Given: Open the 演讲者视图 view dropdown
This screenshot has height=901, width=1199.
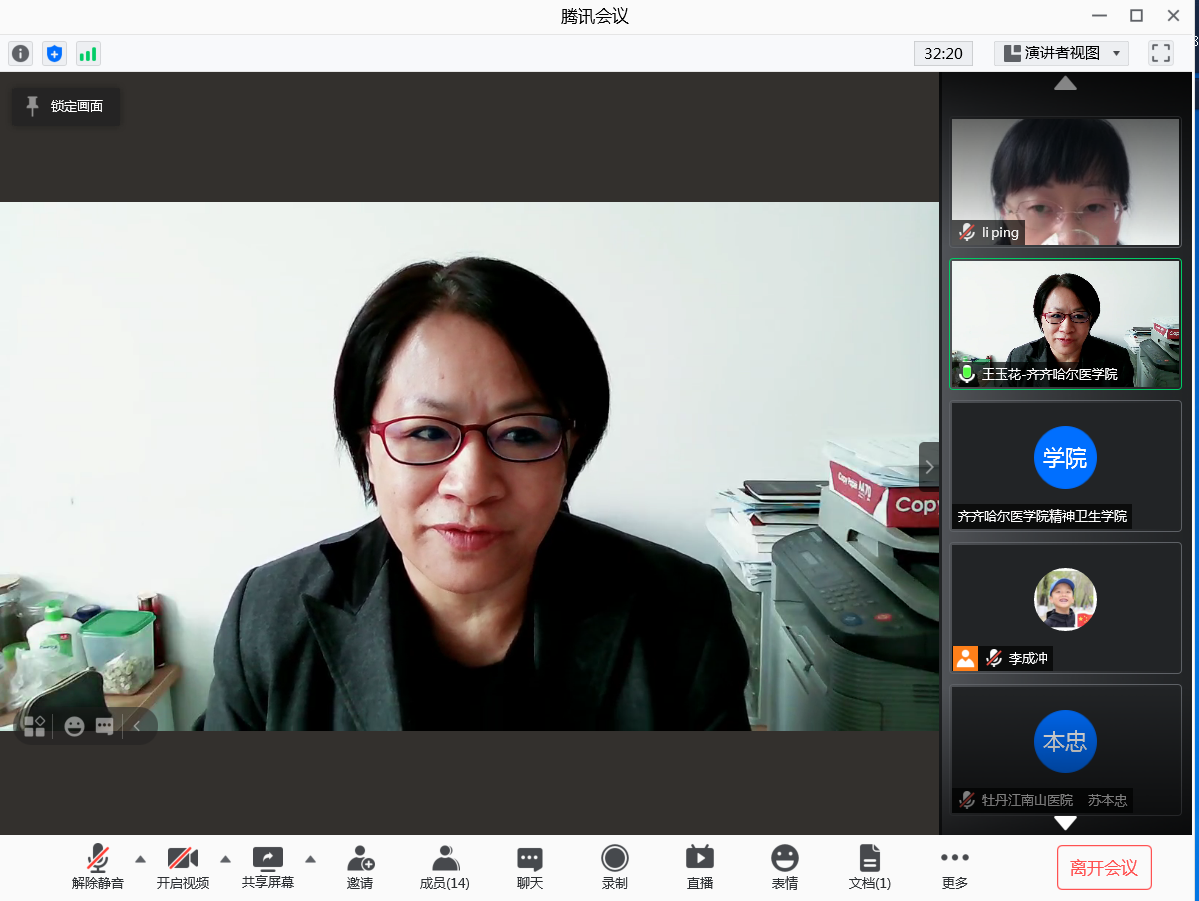Looking at the screenshot, I should point(1061,53).
